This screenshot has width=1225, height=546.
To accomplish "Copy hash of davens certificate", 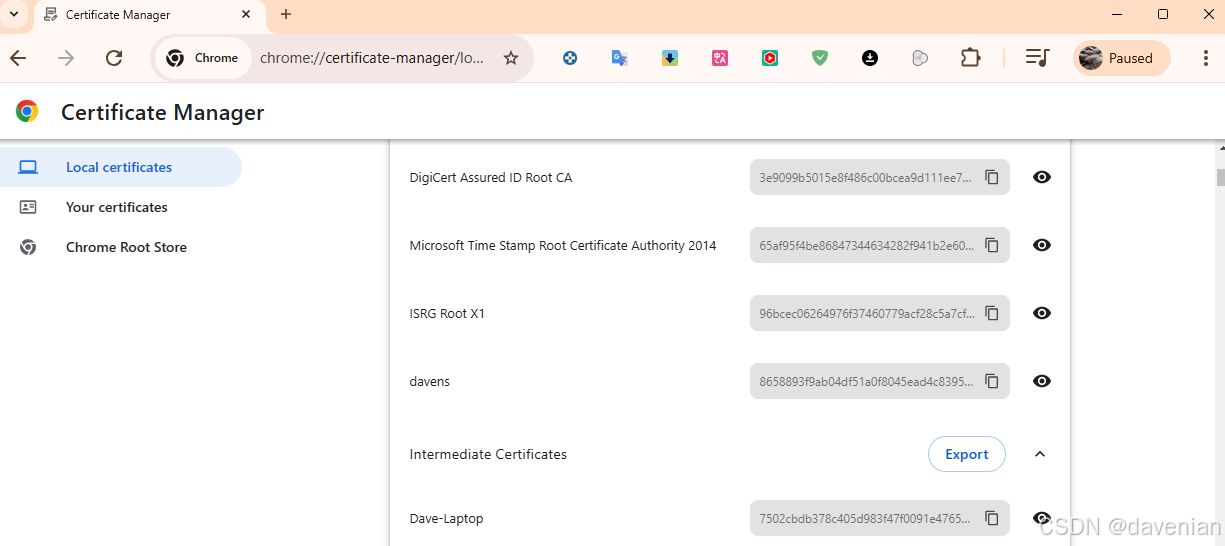I will pyautogui.click(x=992, y=381).
